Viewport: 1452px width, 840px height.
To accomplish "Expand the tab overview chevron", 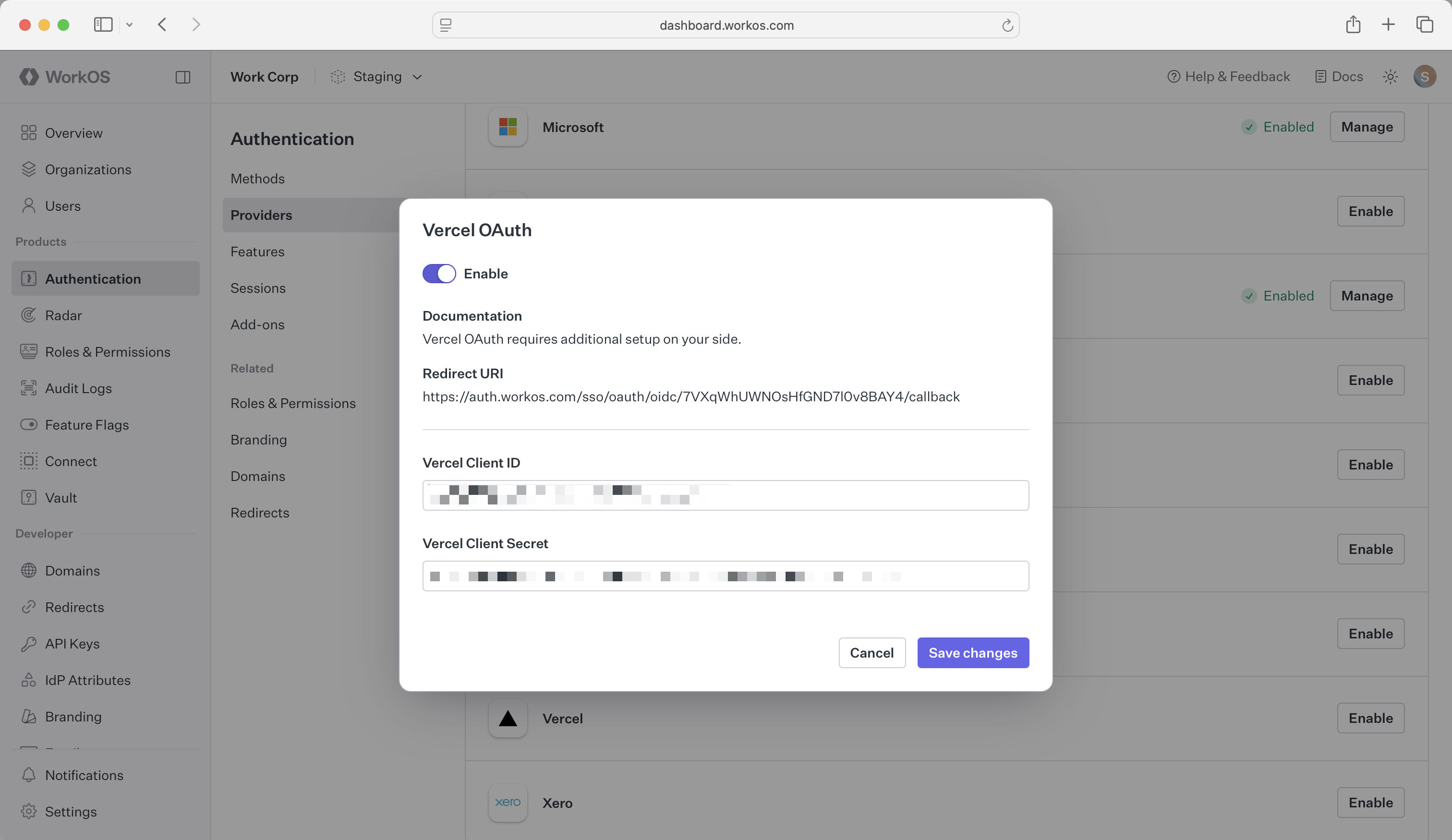I will click(130, 25).
